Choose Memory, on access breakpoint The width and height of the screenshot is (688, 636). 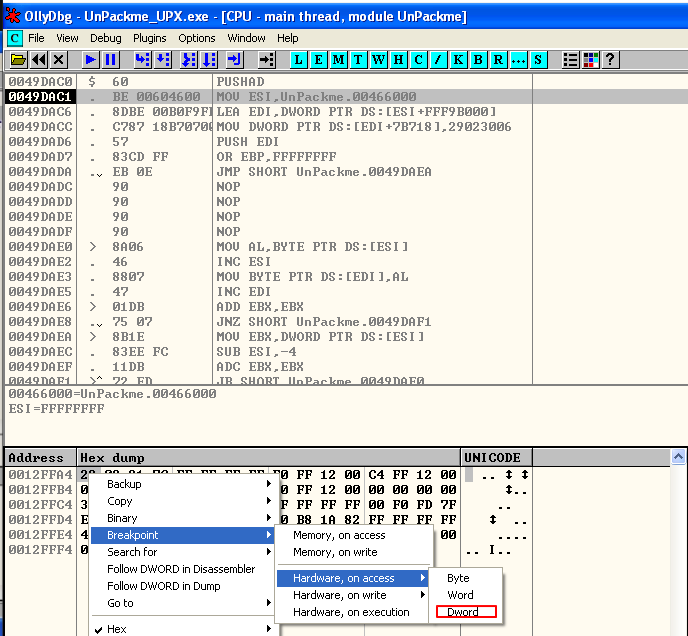[x=353, y=535]
